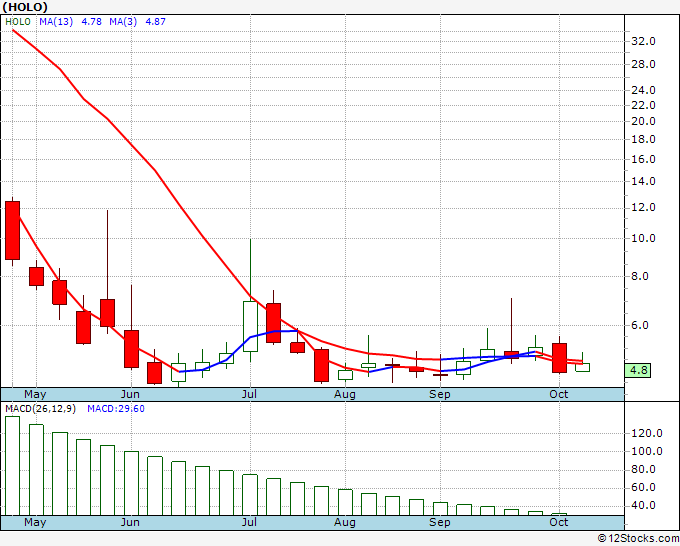Click Aug on the MACD time axis
This screenshot has width=680, height=546.
(345, 523)
